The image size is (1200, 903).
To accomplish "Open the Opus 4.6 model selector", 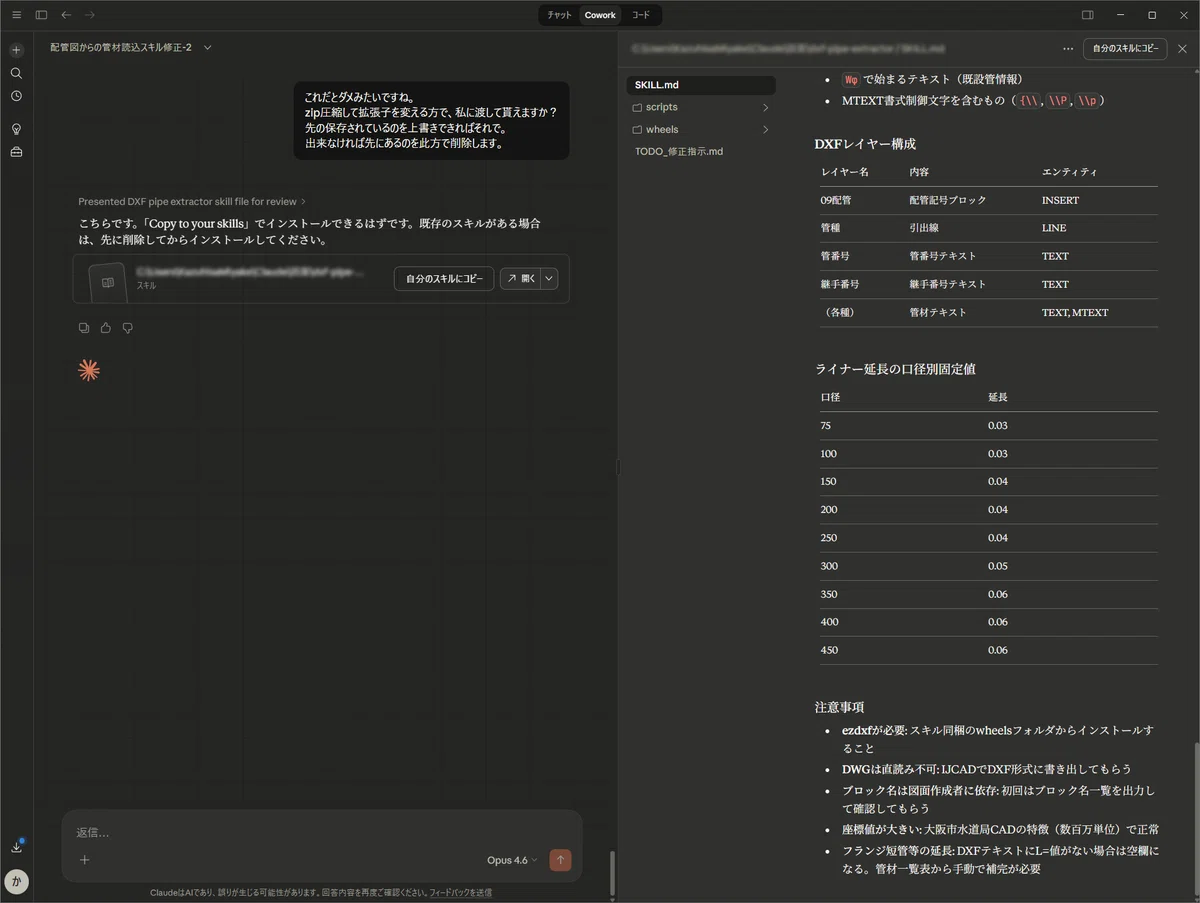I will (512, 860).
